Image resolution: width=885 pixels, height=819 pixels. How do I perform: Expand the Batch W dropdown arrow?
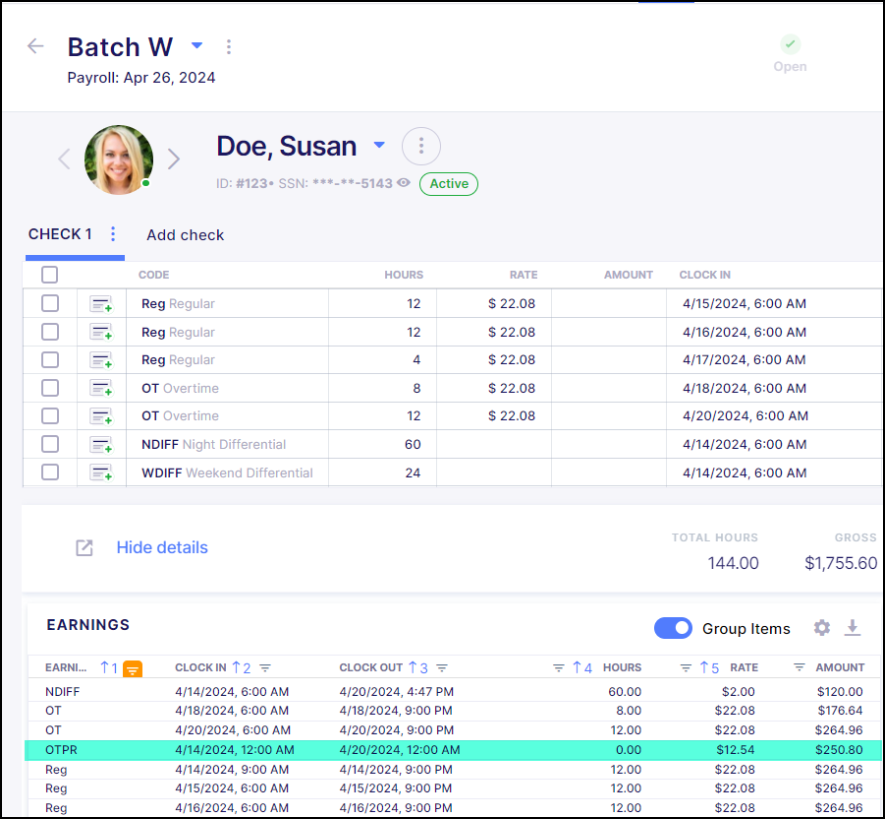197,46
